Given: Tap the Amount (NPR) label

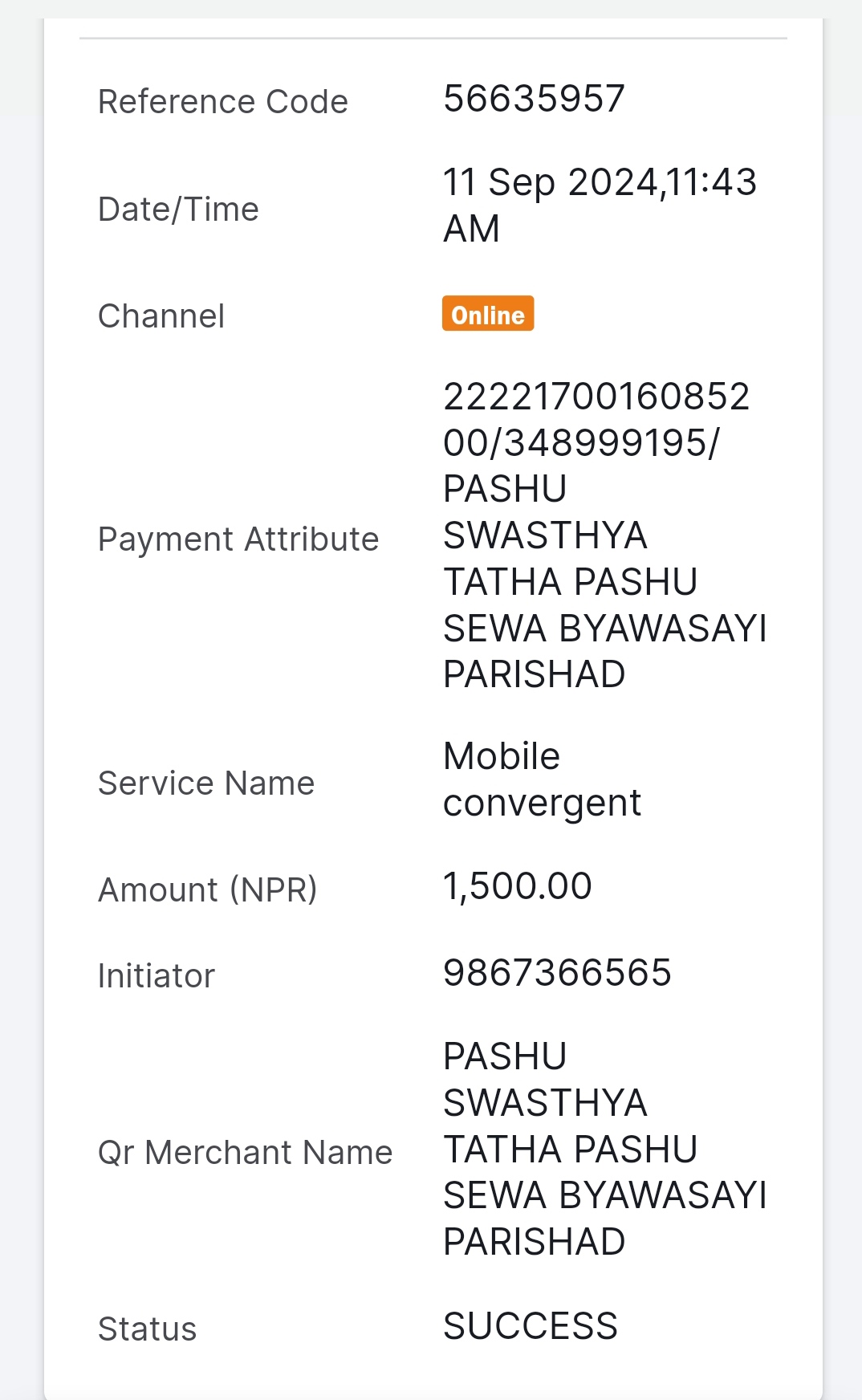Looking at the screenshot, I should coord(208,890).
